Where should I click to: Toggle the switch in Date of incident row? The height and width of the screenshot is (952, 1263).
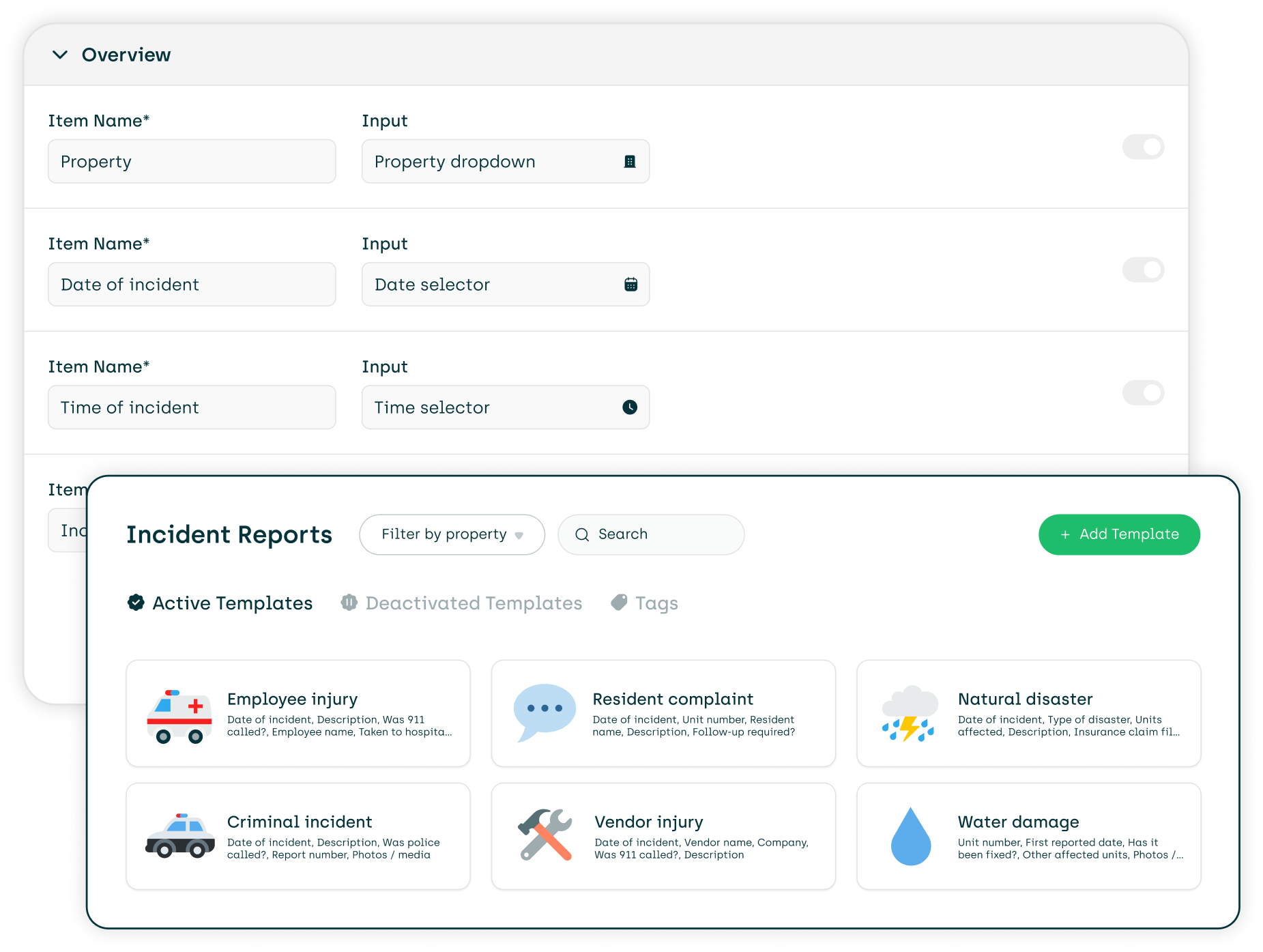1143,270
